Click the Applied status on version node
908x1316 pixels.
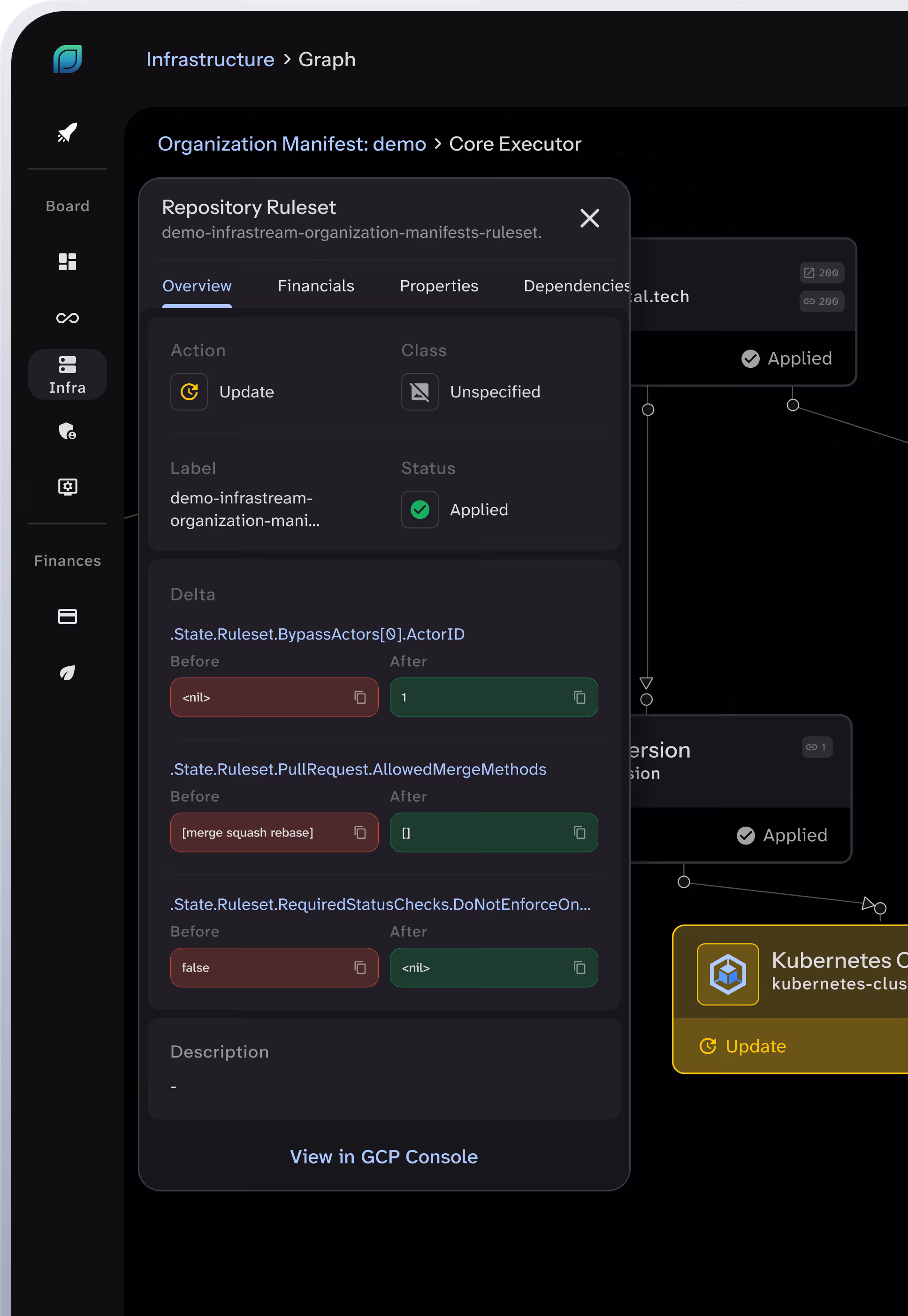pyautogui.click(x=782, y=836)
